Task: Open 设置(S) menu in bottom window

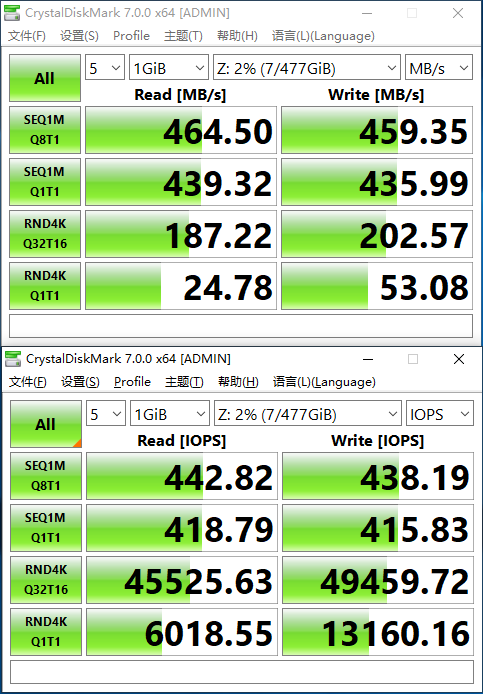Action: 80,382
